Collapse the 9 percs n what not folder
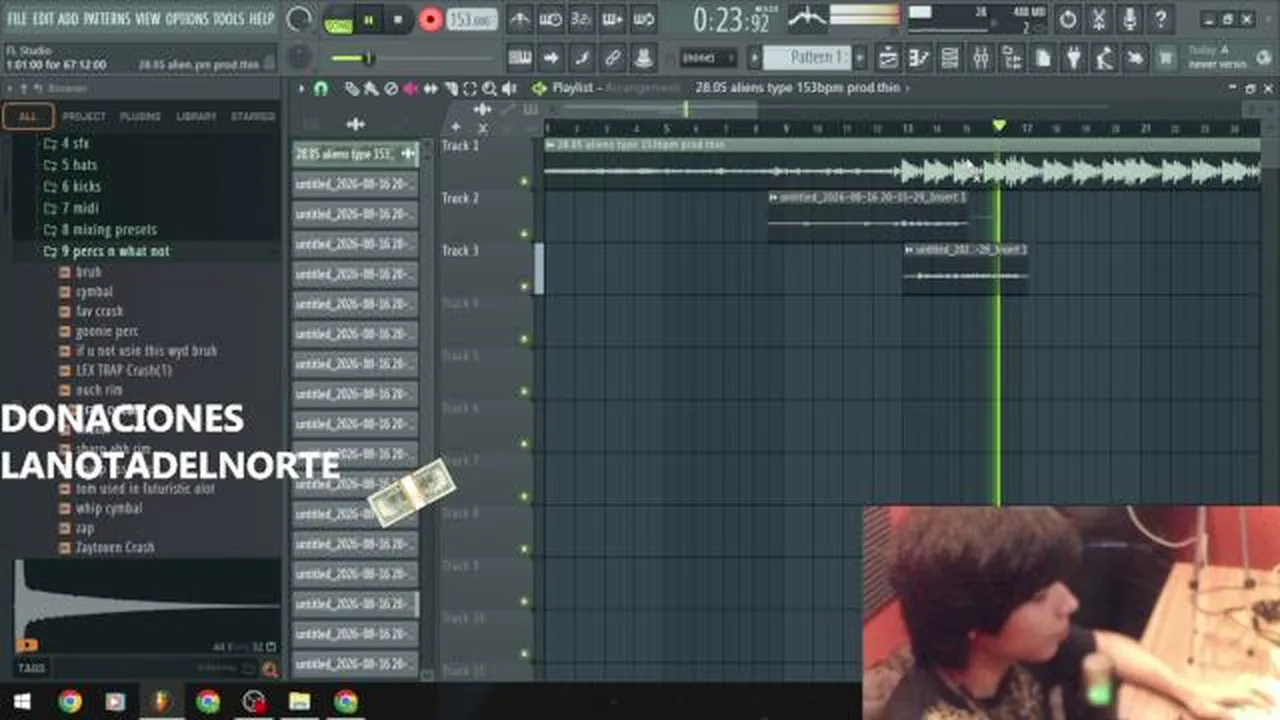The image size is (1280, 720). pyautogui.click(x=106, y=251)
